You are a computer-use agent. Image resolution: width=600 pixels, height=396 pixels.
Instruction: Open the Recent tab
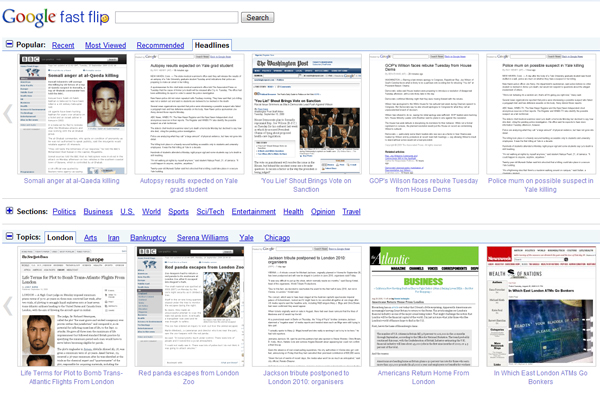pos(63,45)
